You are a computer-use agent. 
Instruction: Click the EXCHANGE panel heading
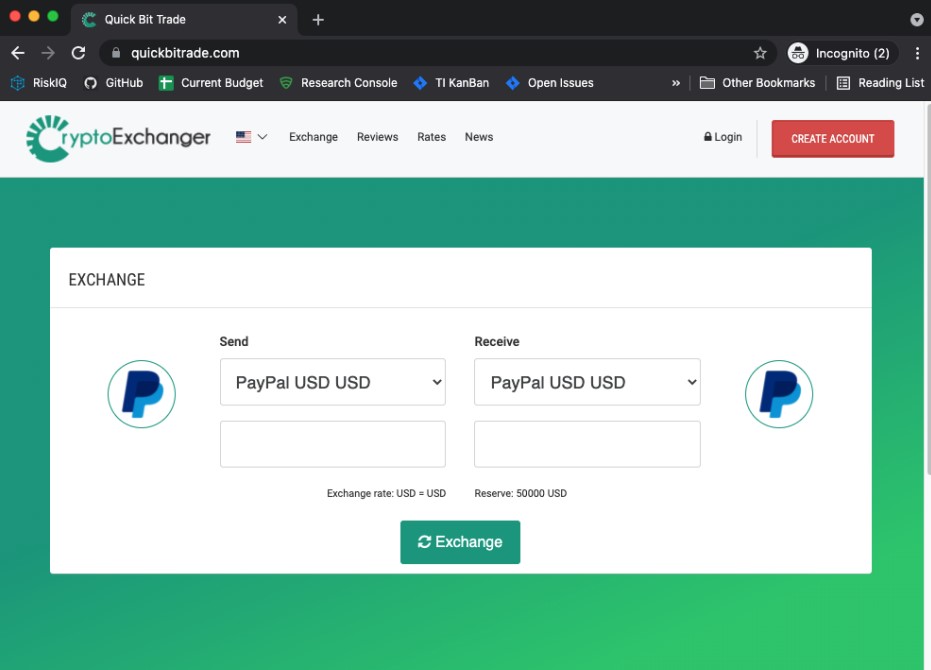point(107,280)
